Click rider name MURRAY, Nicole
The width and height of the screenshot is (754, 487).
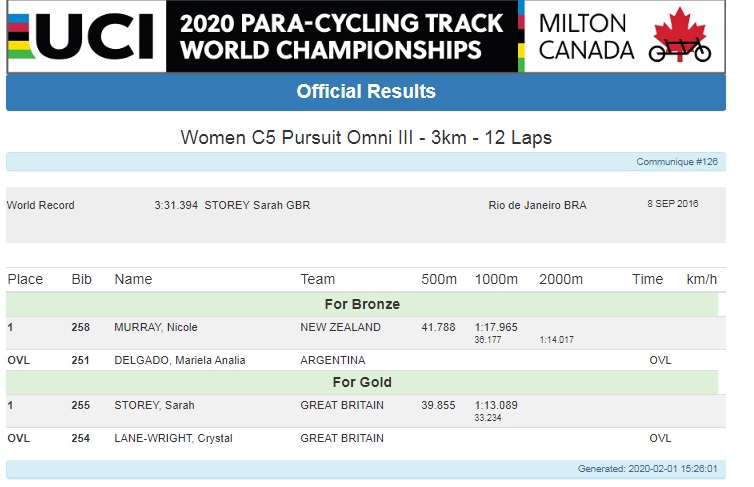156,327
